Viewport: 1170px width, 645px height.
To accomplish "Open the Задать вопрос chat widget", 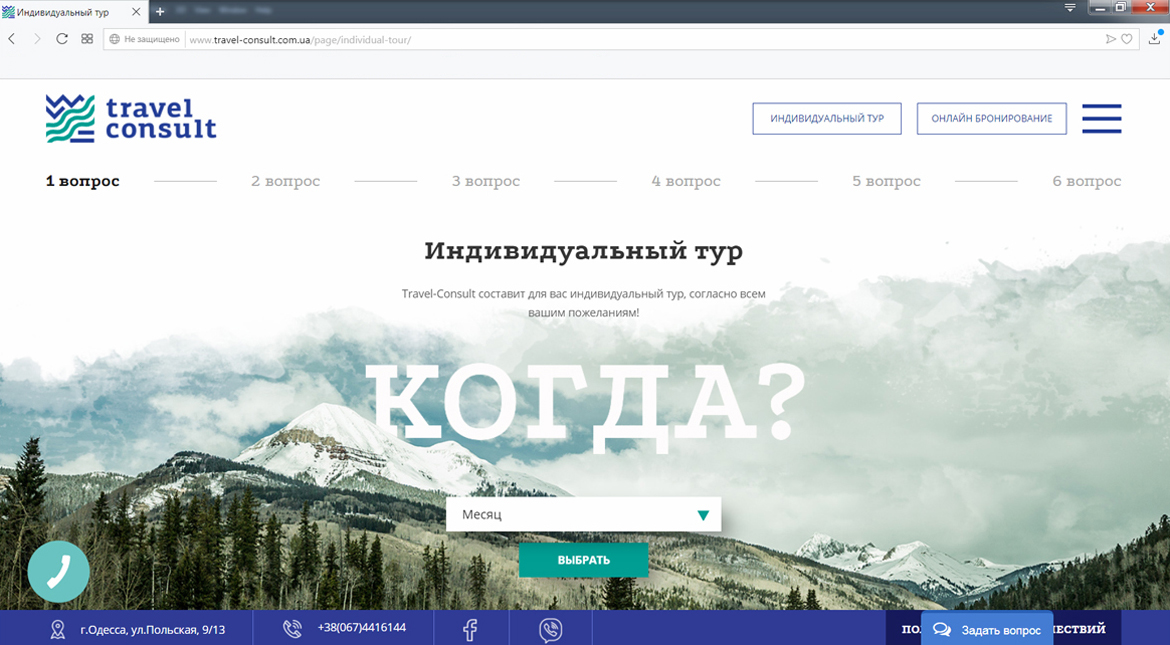I will [x=987, y=630].
